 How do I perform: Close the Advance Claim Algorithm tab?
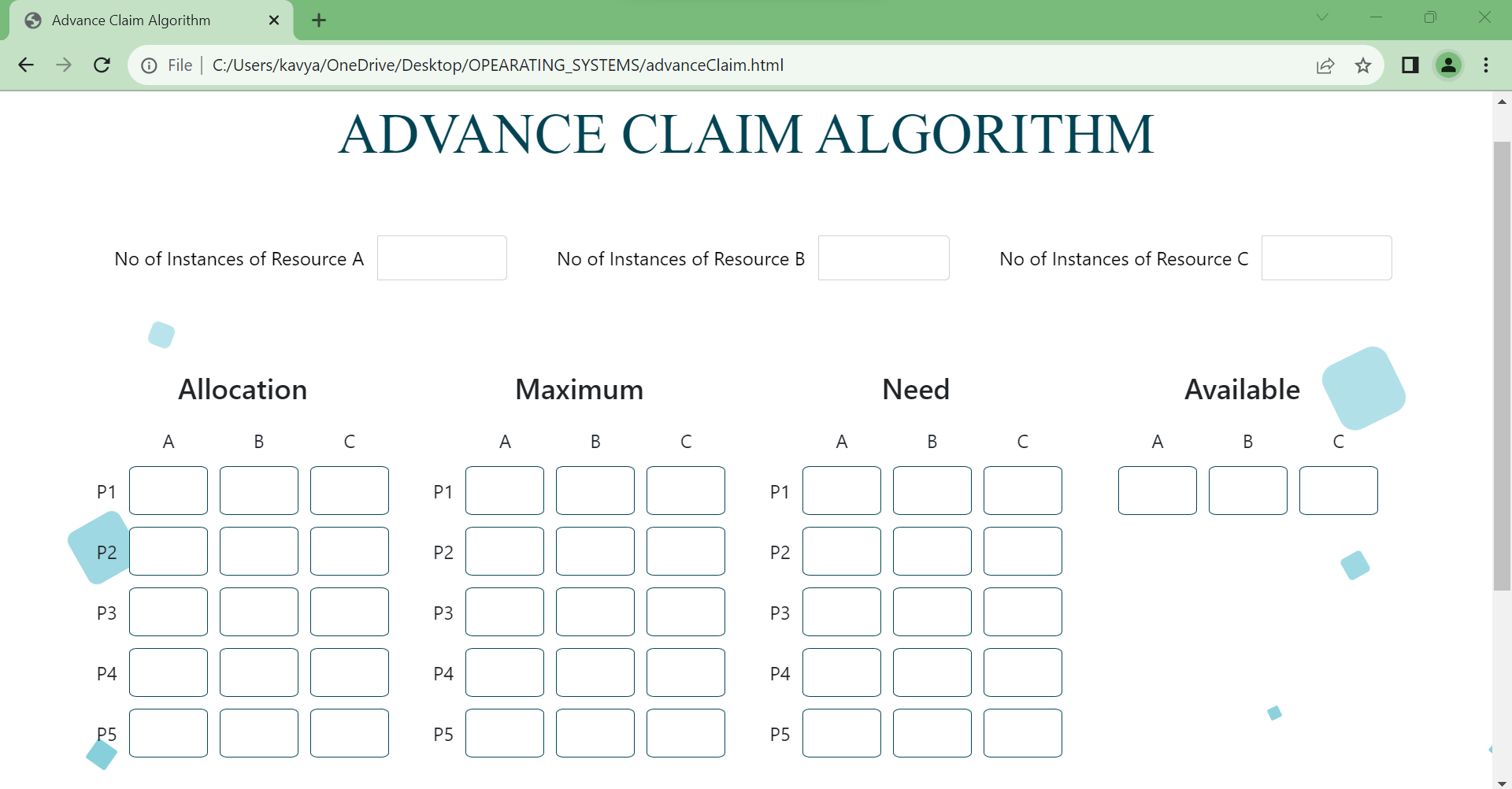(x=274, y=20)
